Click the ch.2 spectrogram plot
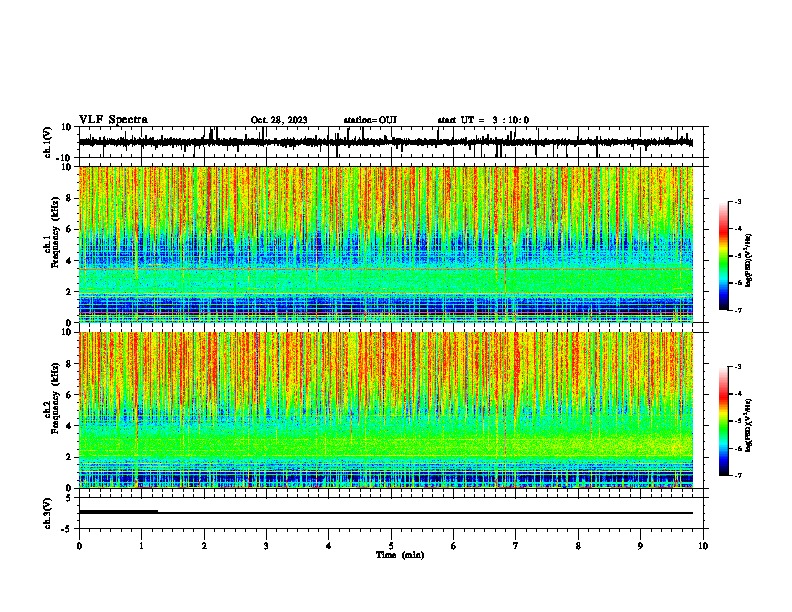 pos(386,410)
